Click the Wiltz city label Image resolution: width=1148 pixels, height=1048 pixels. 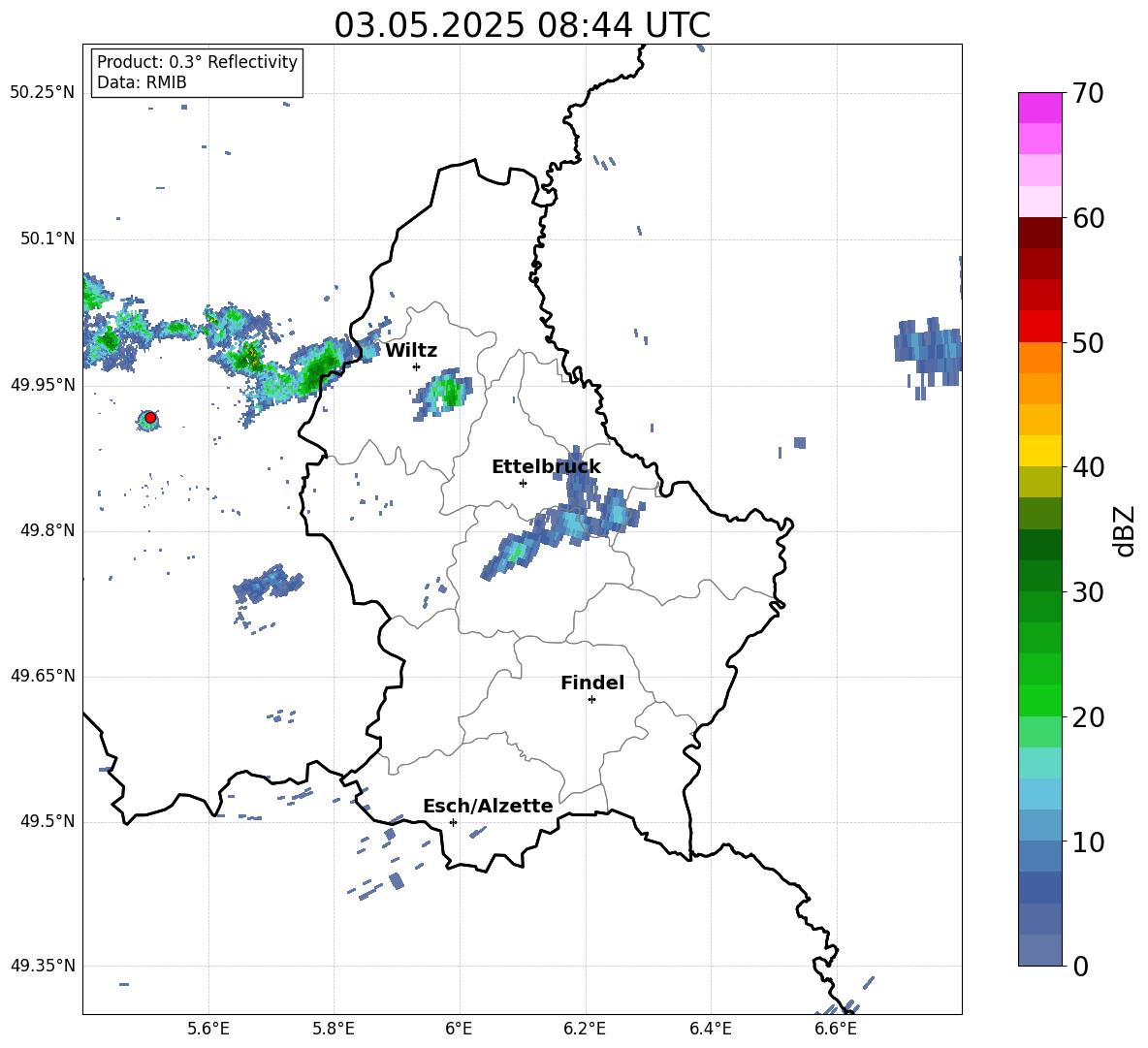coord(411,351)
